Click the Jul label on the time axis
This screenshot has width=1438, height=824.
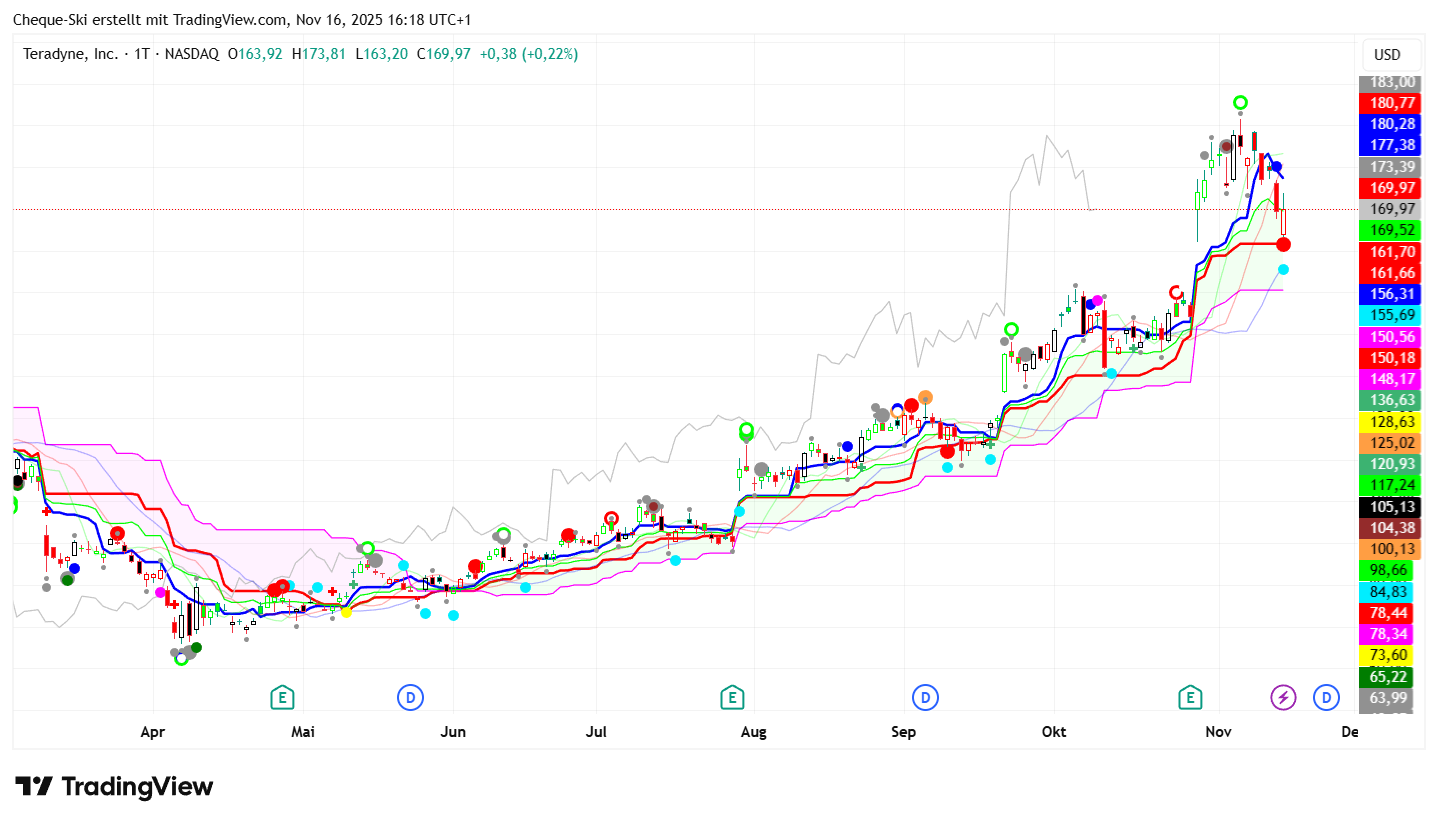[597, 732]
